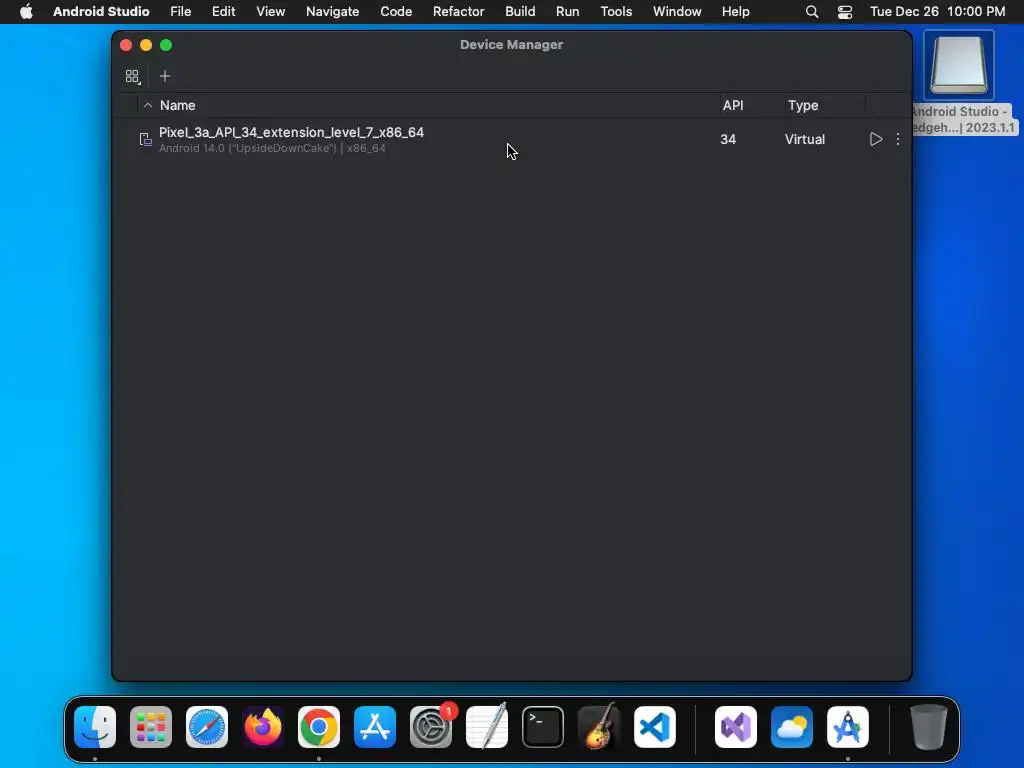Open the File menu
Screen dimensions: 1024x768
click(180, 12)
